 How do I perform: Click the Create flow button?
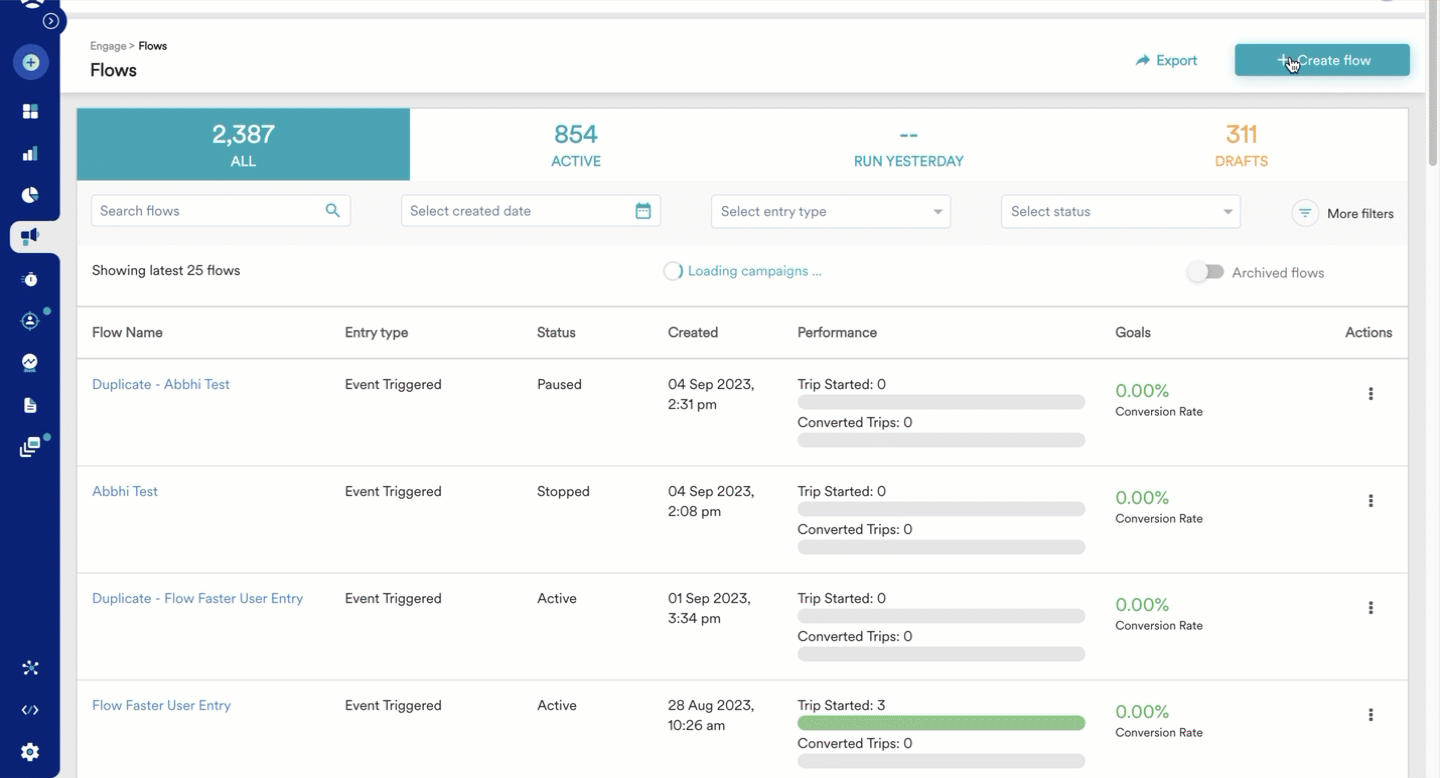pos(1322,60)
